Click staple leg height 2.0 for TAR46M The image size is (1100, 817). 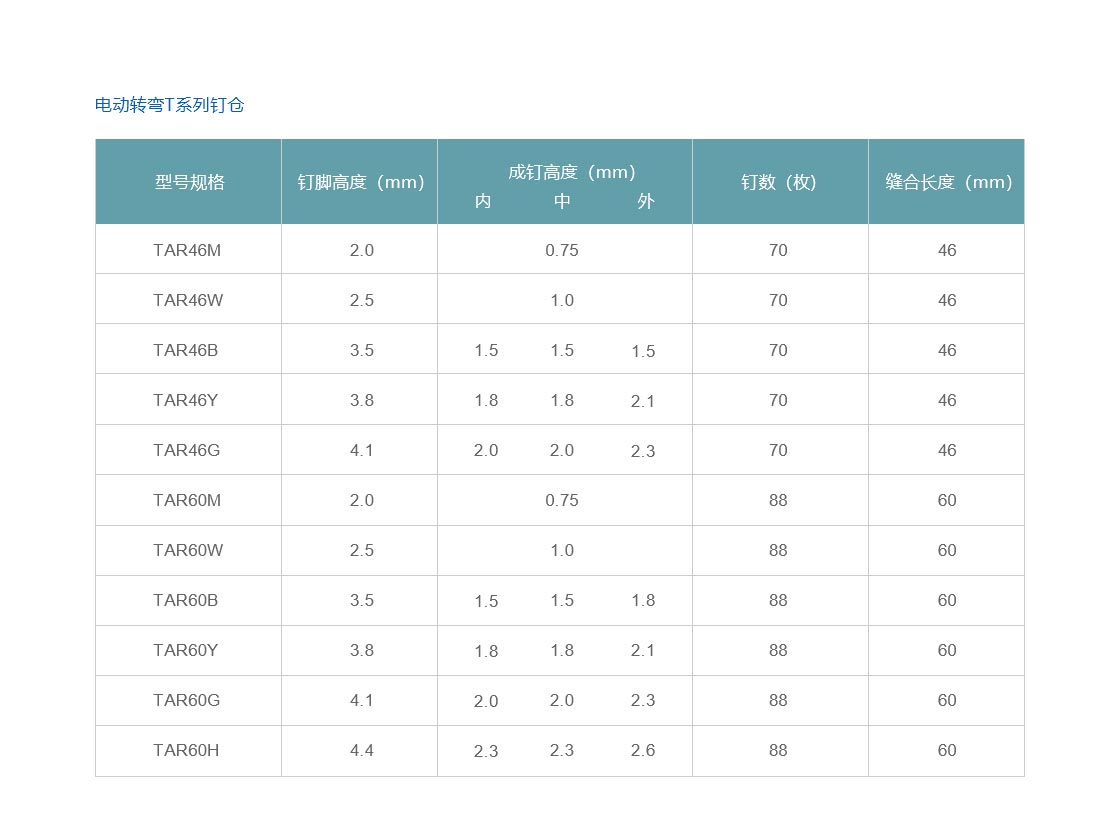pyautogui.click(x=362, y=250)
